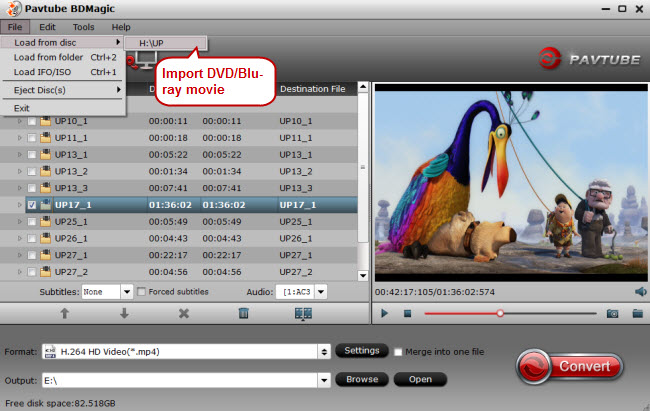Viewport: 650px width, 411px height.
Task: Click the UP17_1 file icon
Action: [x=46, y=205]
